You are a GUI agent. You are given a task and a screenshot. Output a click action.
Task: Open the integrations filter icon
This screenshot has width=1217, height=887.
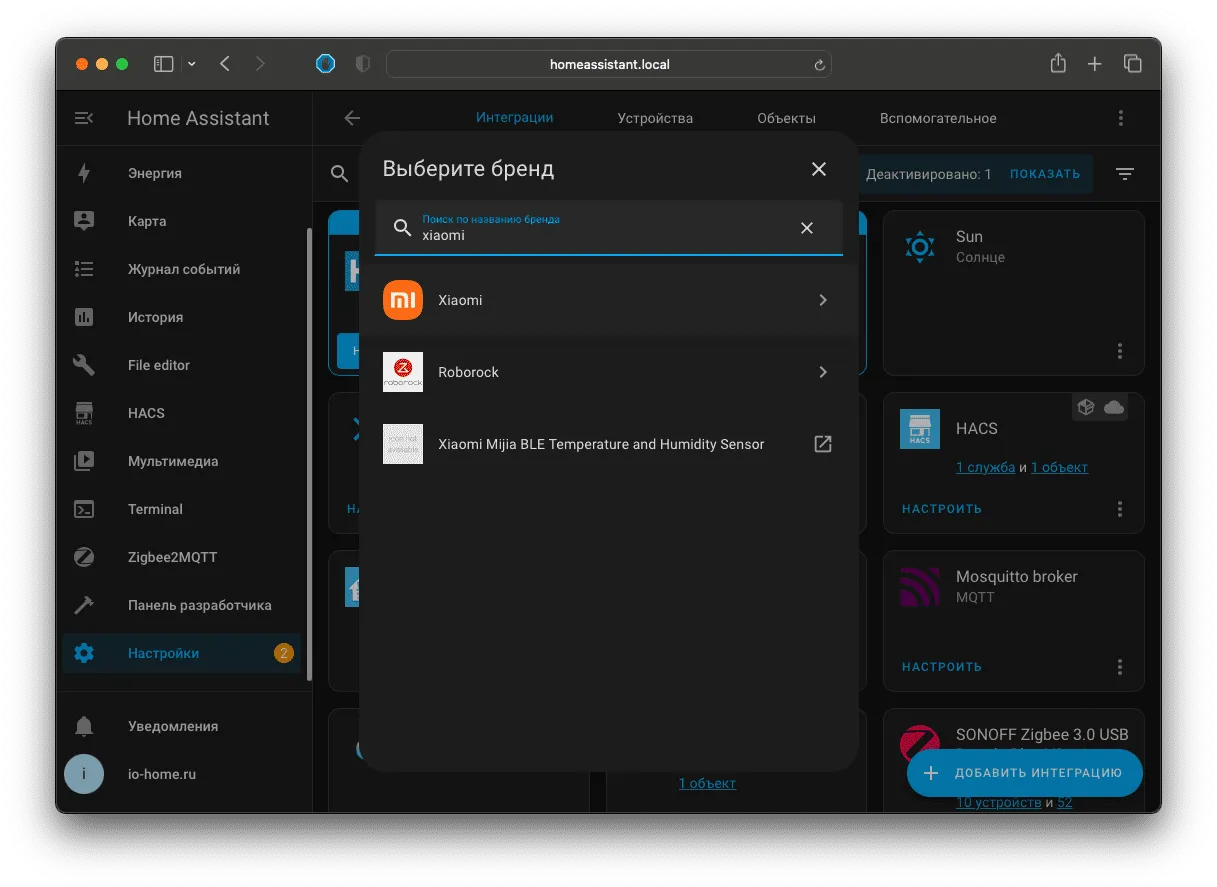(x=1125, y=174)
